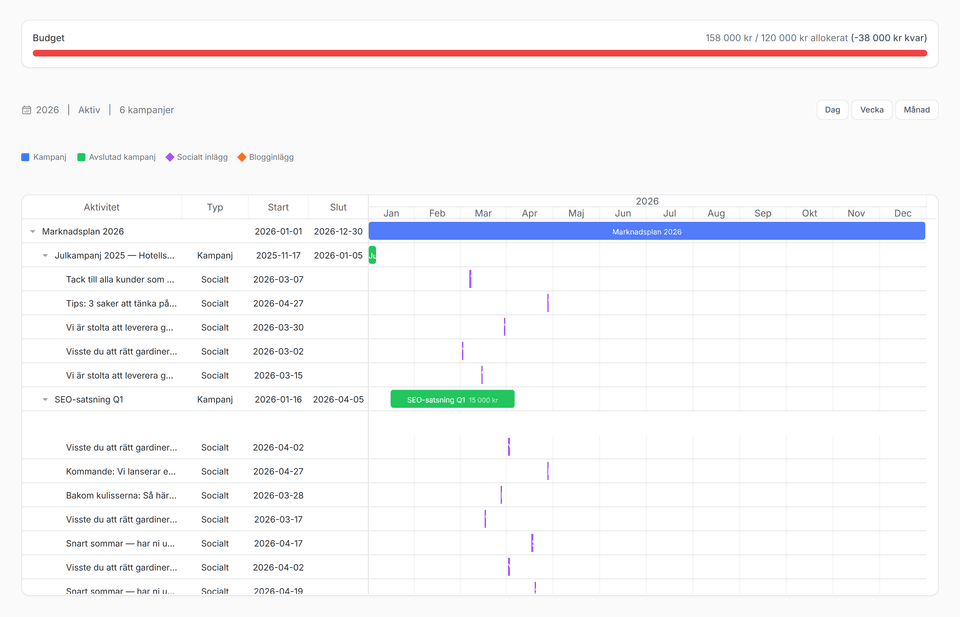Click the orange Blogginlägg diamond icon
960x617 pixels.
tap(242, 157)
